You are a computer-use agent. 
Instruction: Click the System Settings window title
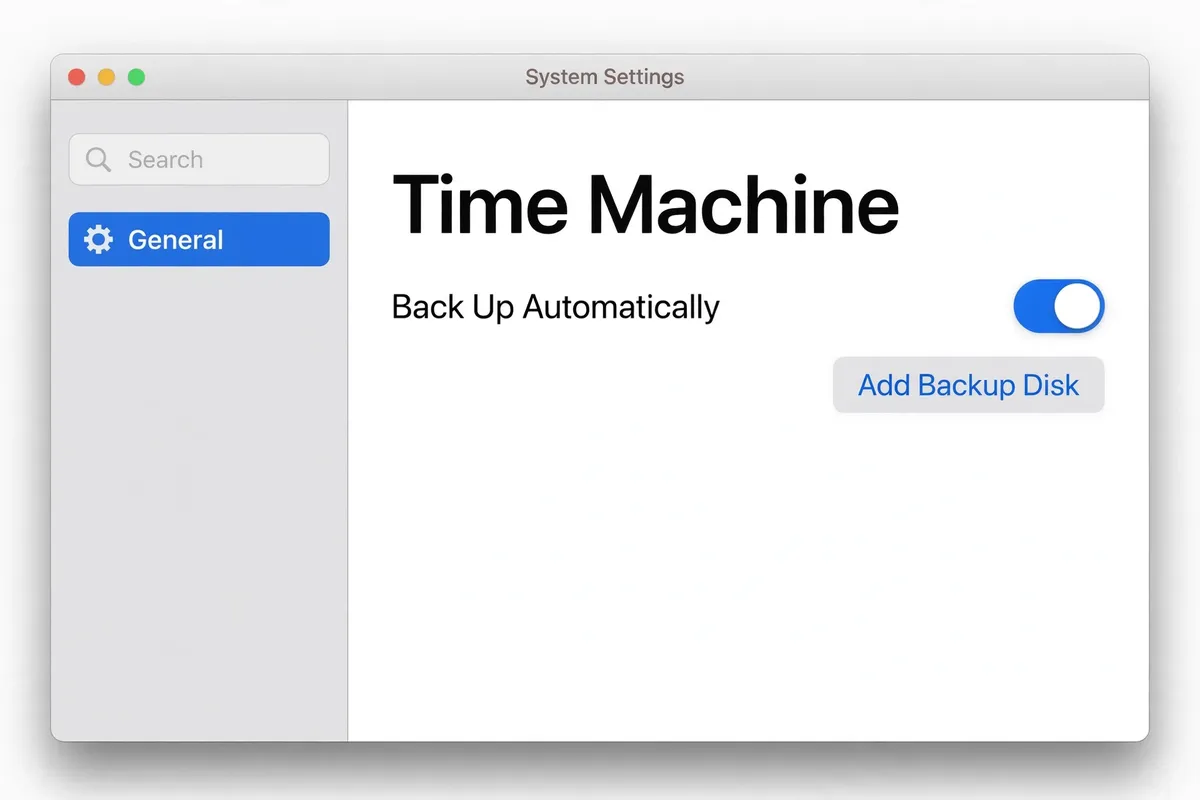tap(605, 77)
